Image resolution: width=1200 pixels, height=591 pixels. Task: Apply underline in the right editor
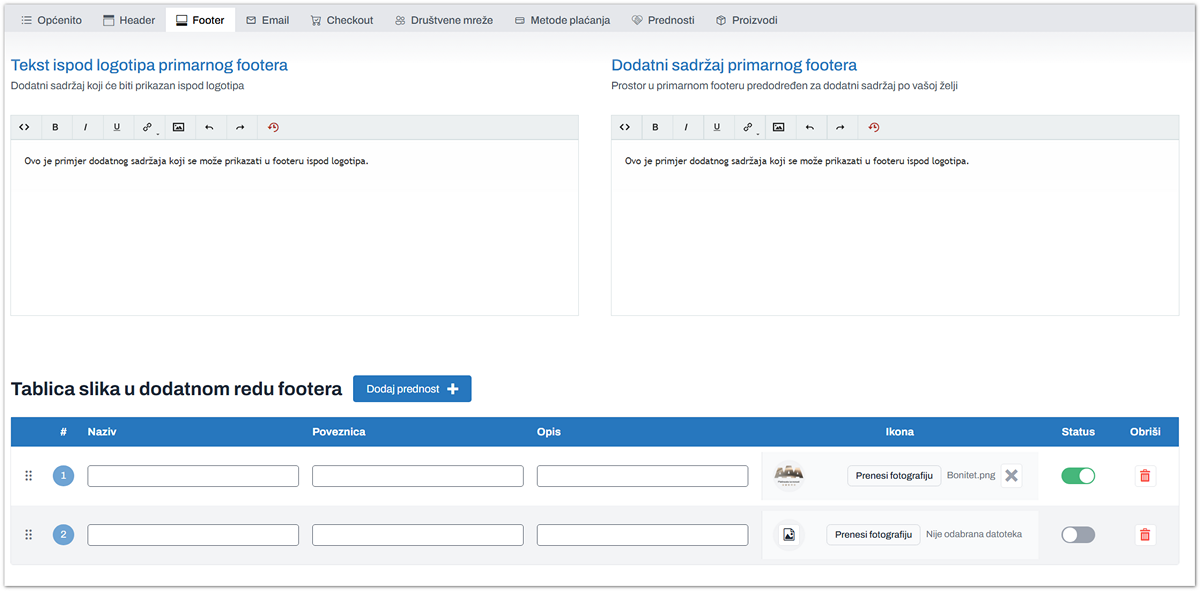coord(716,127)
